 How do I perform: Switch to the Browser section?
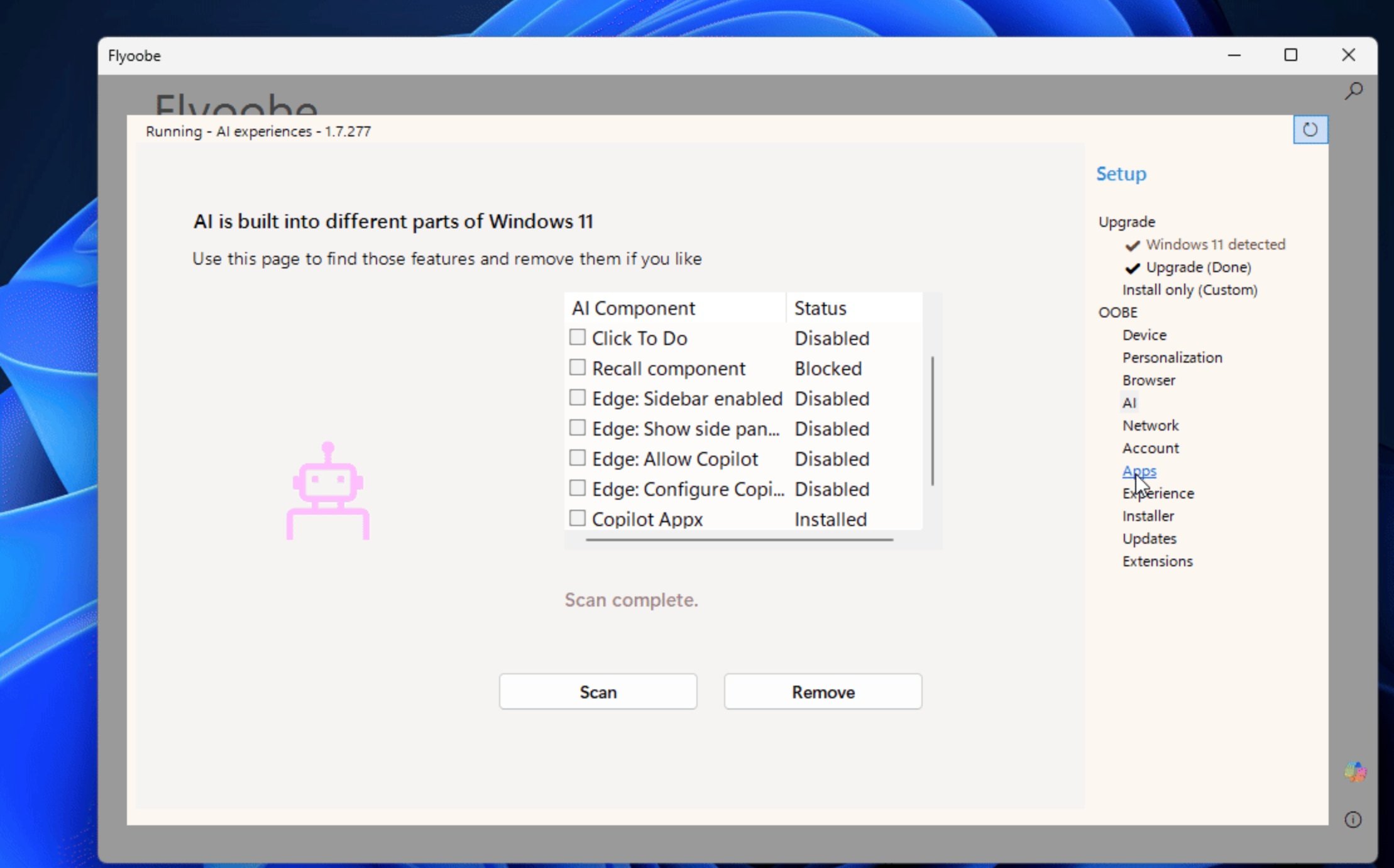click(x=1148, y=380)
